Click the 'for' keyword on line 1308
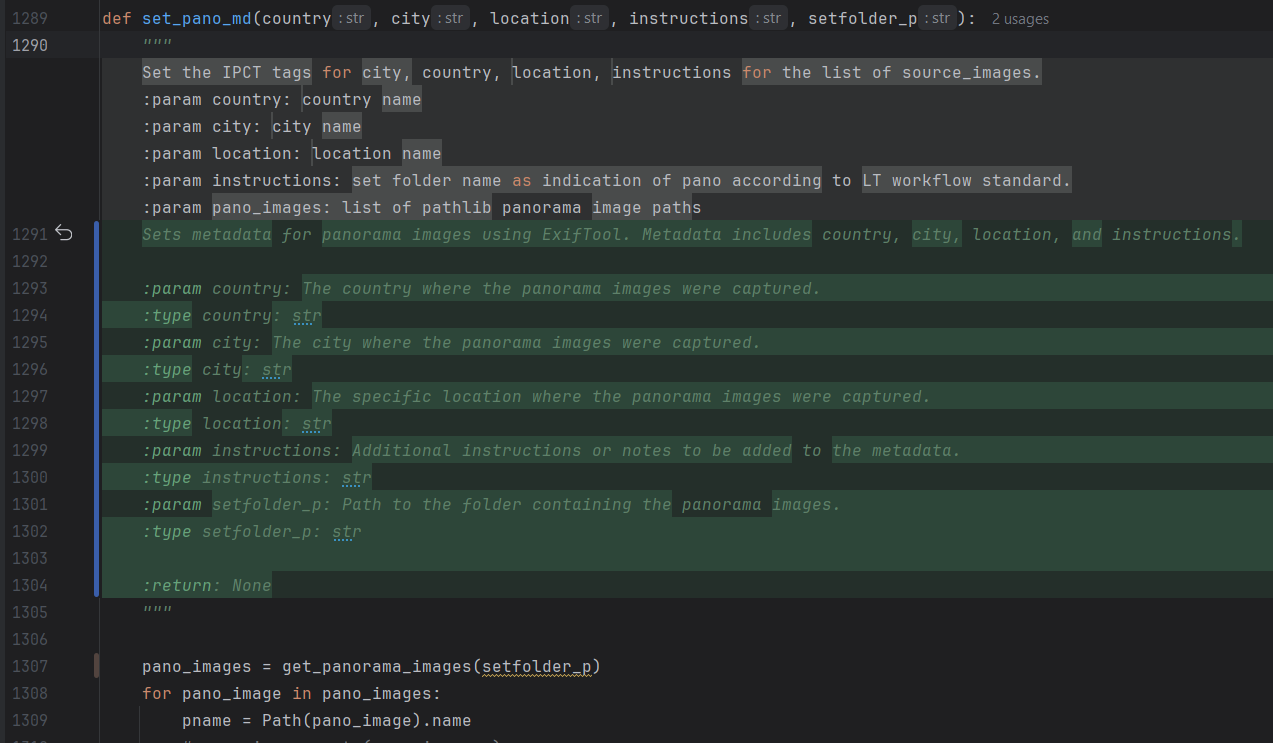The image size is (1273, 743). click(x=157, y=694)
